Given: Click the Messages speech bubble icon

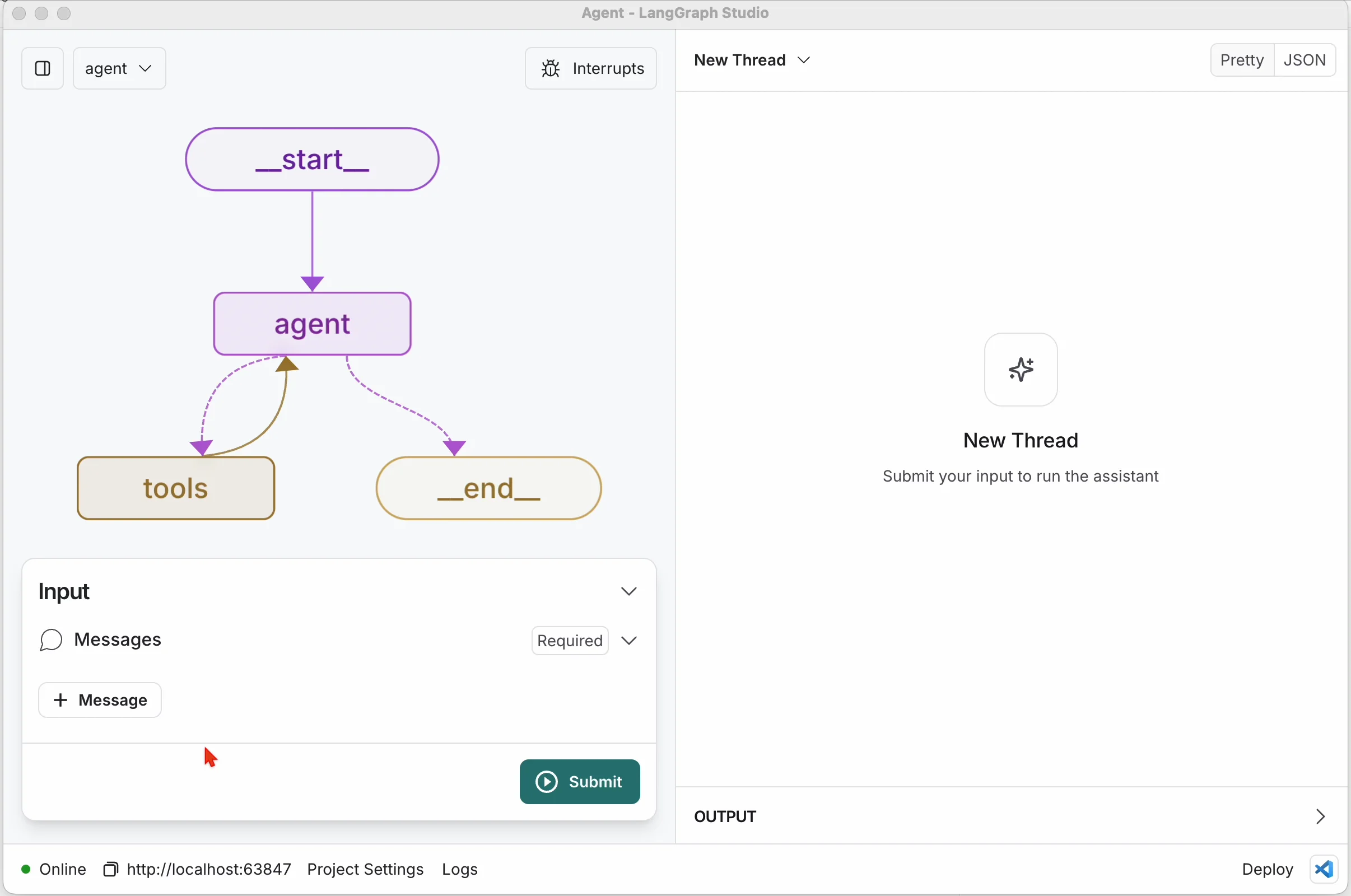Looking at the screenshot, I should tap(51, 640).
